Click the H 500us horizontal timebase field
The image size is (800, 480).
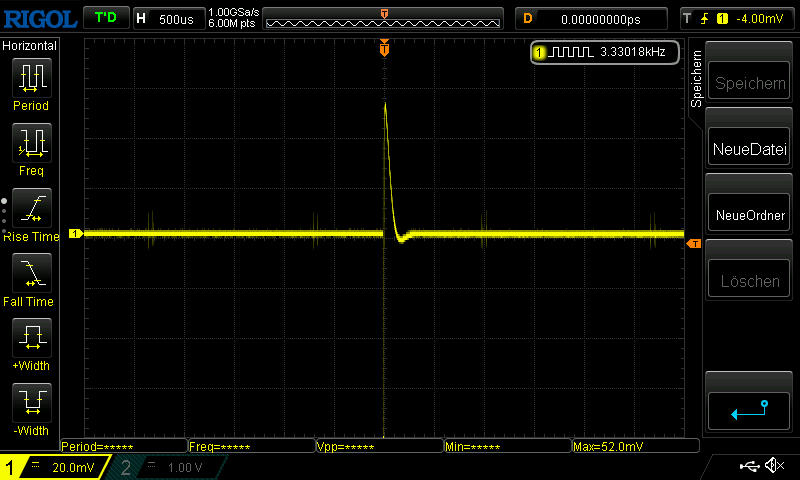point(169,19)
